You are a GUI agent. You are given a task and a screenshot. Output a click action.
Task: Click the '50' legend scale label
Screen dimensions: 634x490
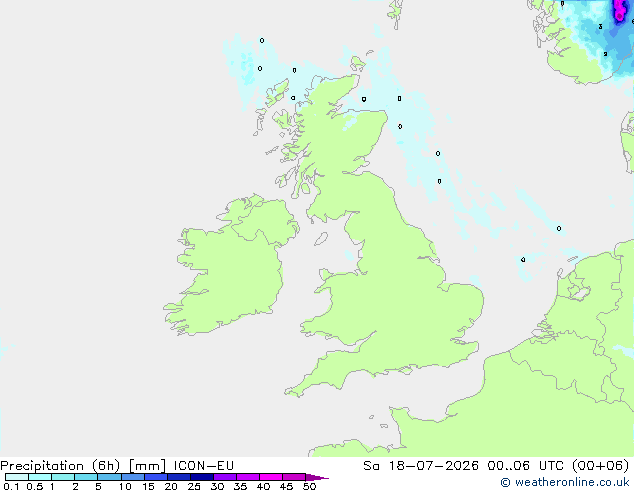click(309, 486)
